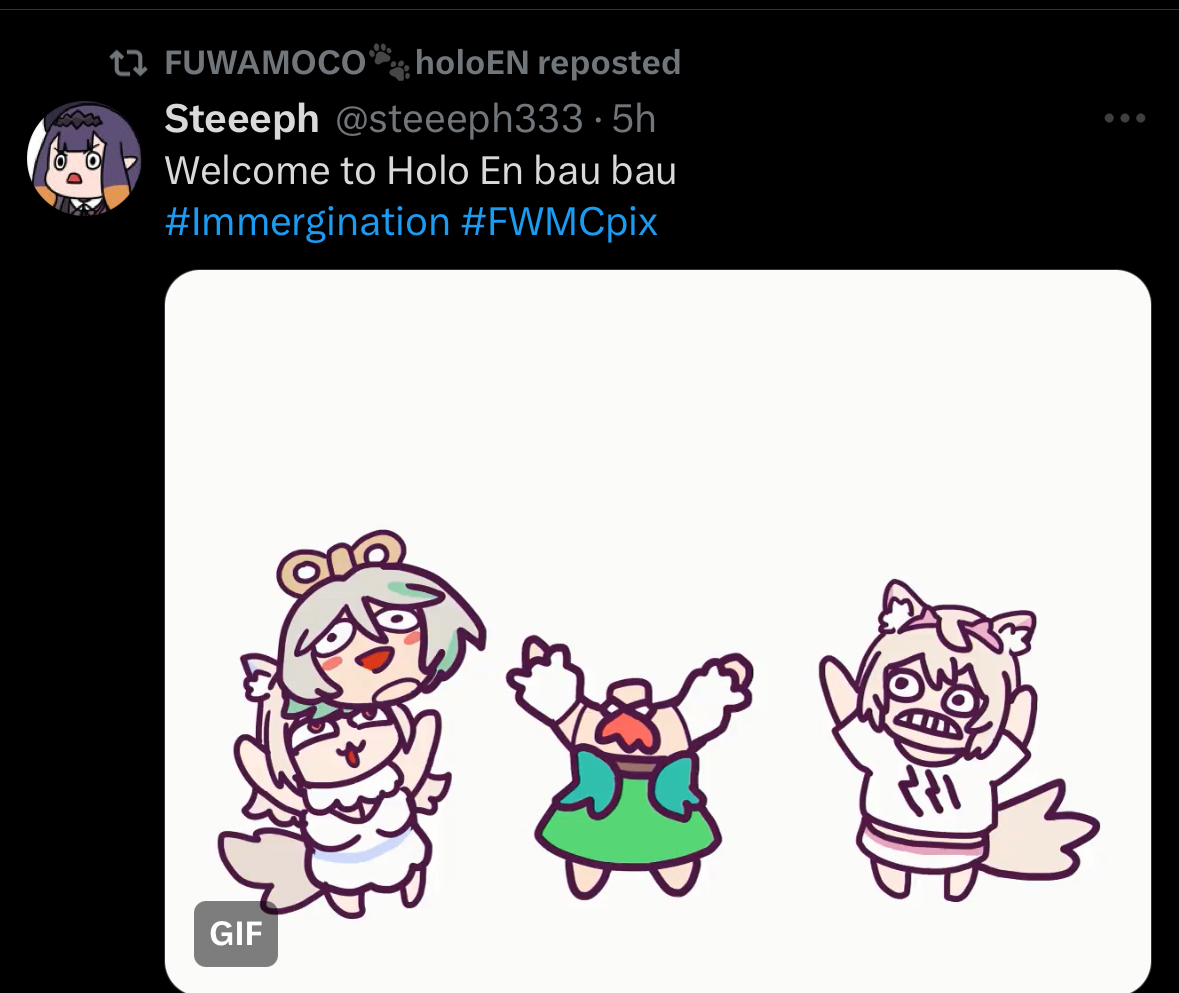Open the three-dot more options menu
This screenshot has width=1179, height=993.
[1125, 118]
